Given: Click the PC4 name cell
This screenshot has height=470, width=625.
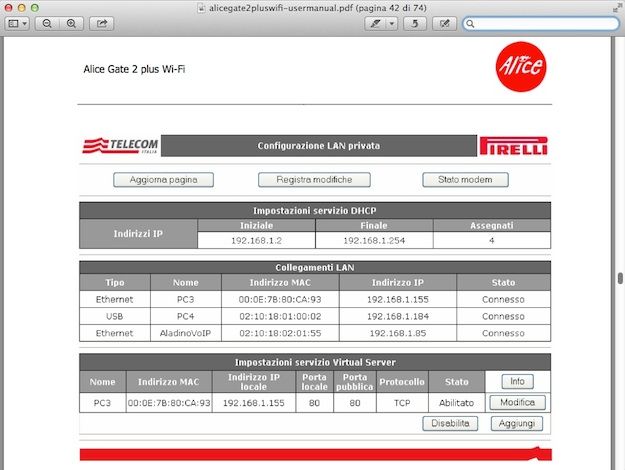Looking at the screenshot, I should point(185,317).
